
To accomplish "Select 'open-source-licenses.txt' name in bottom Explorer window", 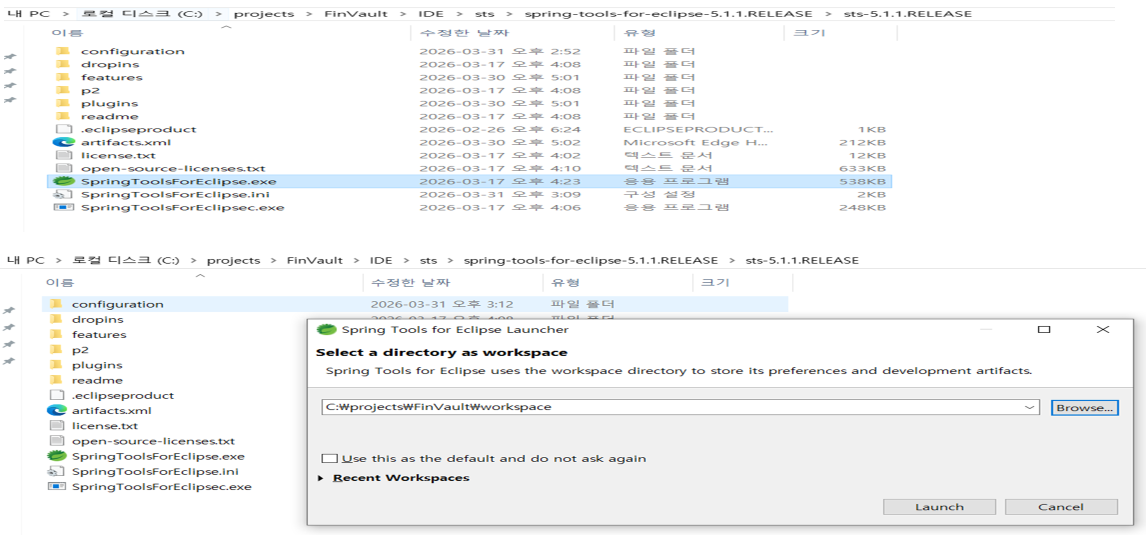I will tap(153, 441).
